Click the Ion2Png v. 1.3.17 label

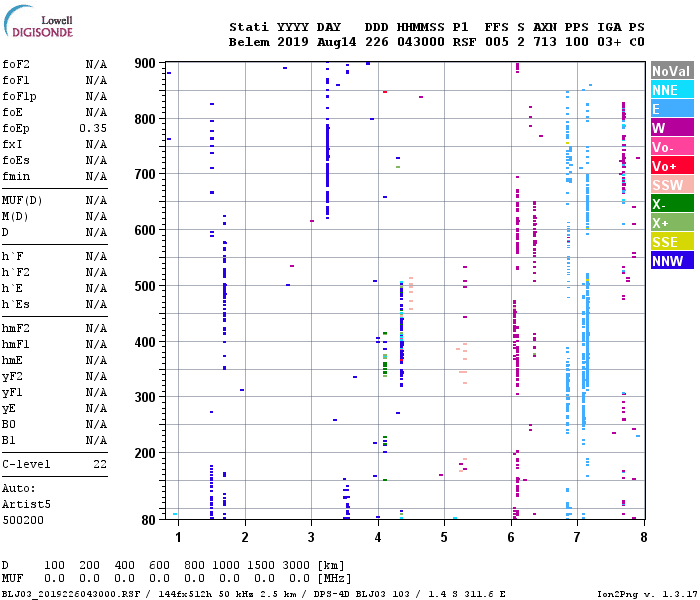pyautogui.click(x=647, y=594)
